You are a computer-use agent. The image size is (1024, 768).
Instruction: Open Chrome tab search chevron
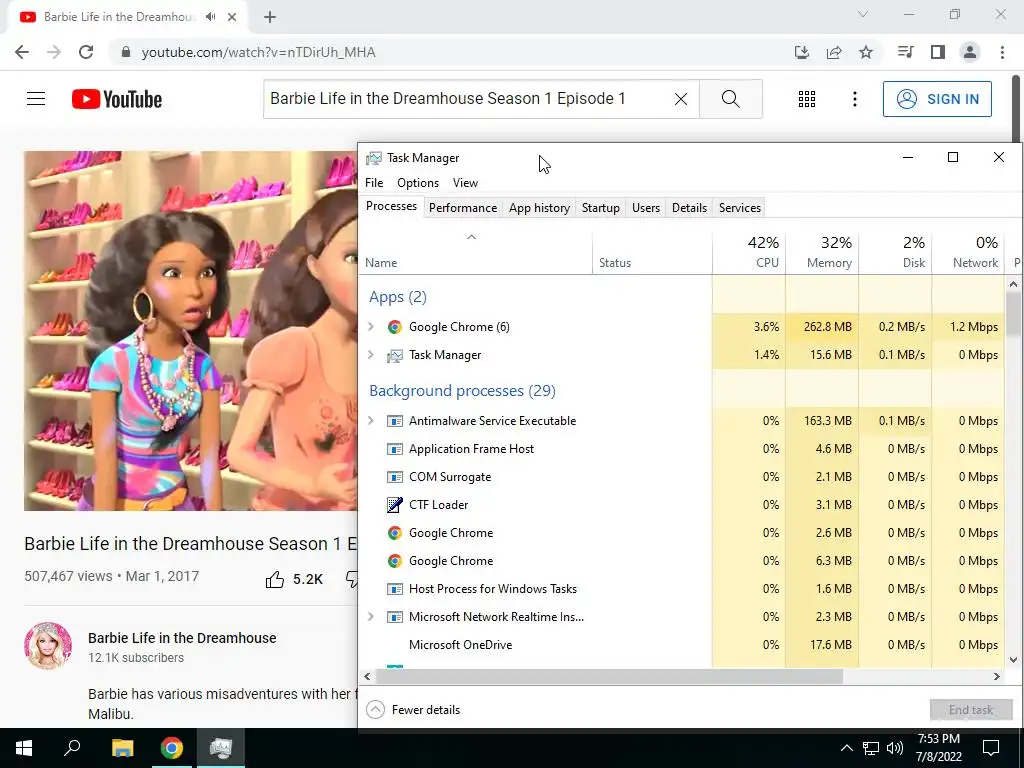[x=863, y=14]
